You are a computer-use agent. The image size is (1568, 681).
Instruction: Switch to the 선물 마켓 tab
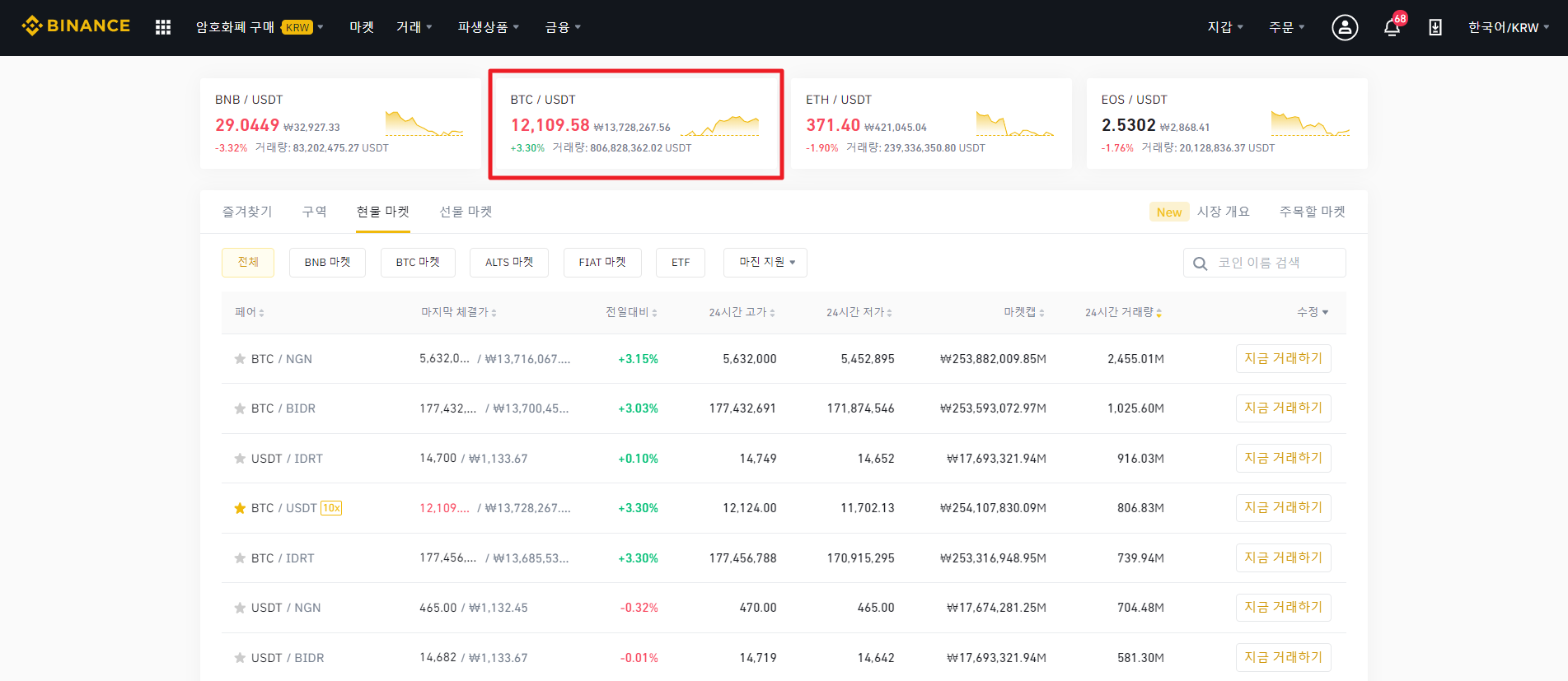pyautogui.click(x=466, y=212)
